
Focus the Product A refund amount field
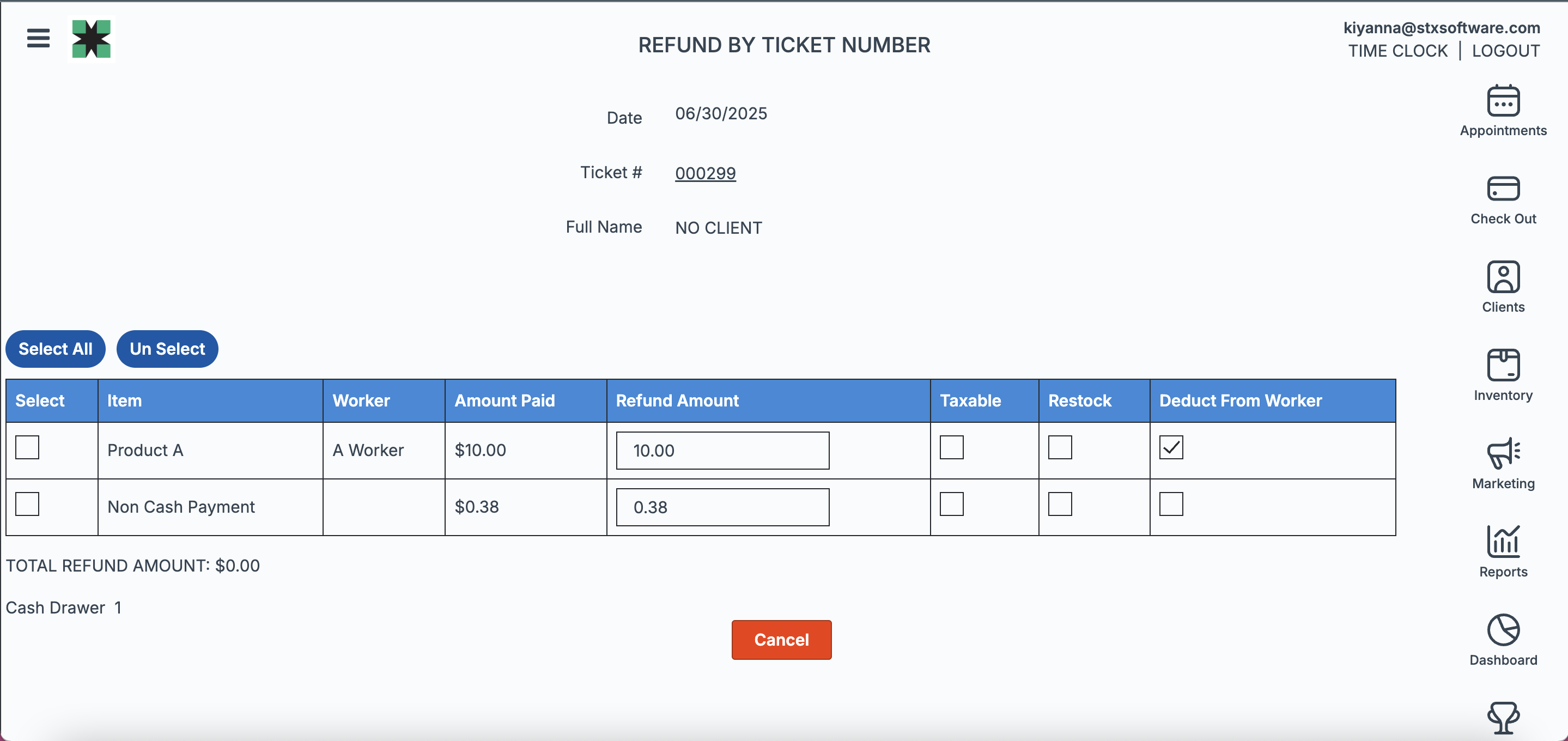[722, 451]
